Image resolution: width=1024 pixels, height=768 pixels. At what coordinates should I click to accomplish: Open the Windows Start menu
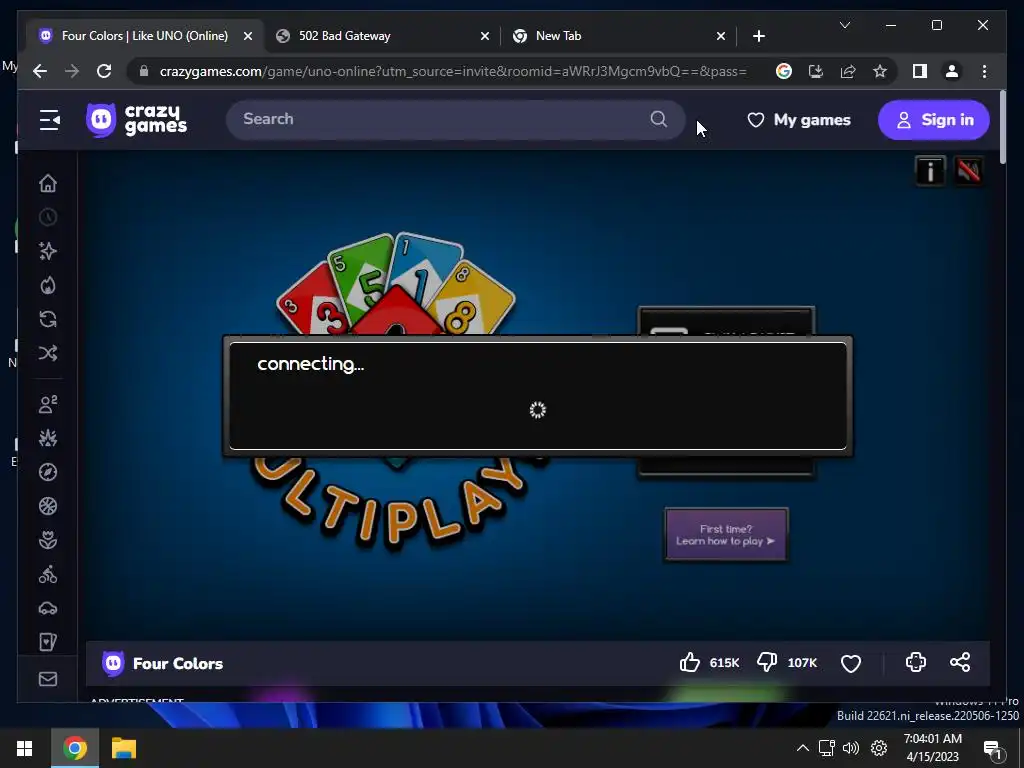point(25,748)
